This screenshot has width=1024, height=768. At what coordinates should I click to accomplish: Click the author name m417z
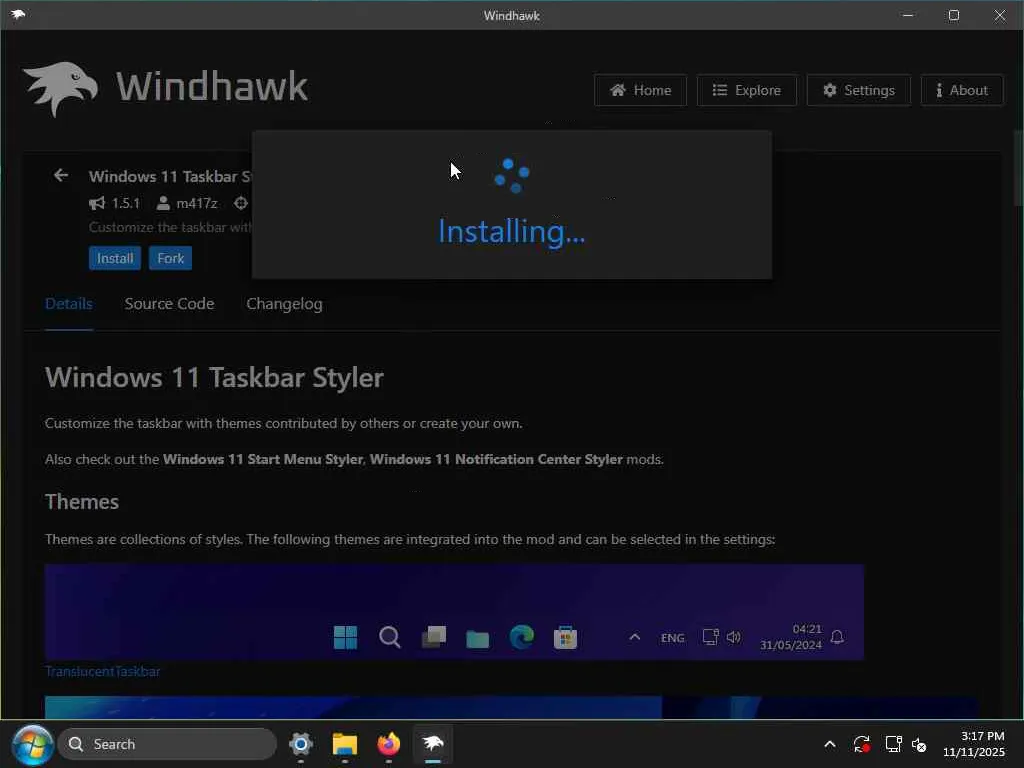(x=197, y=203)
